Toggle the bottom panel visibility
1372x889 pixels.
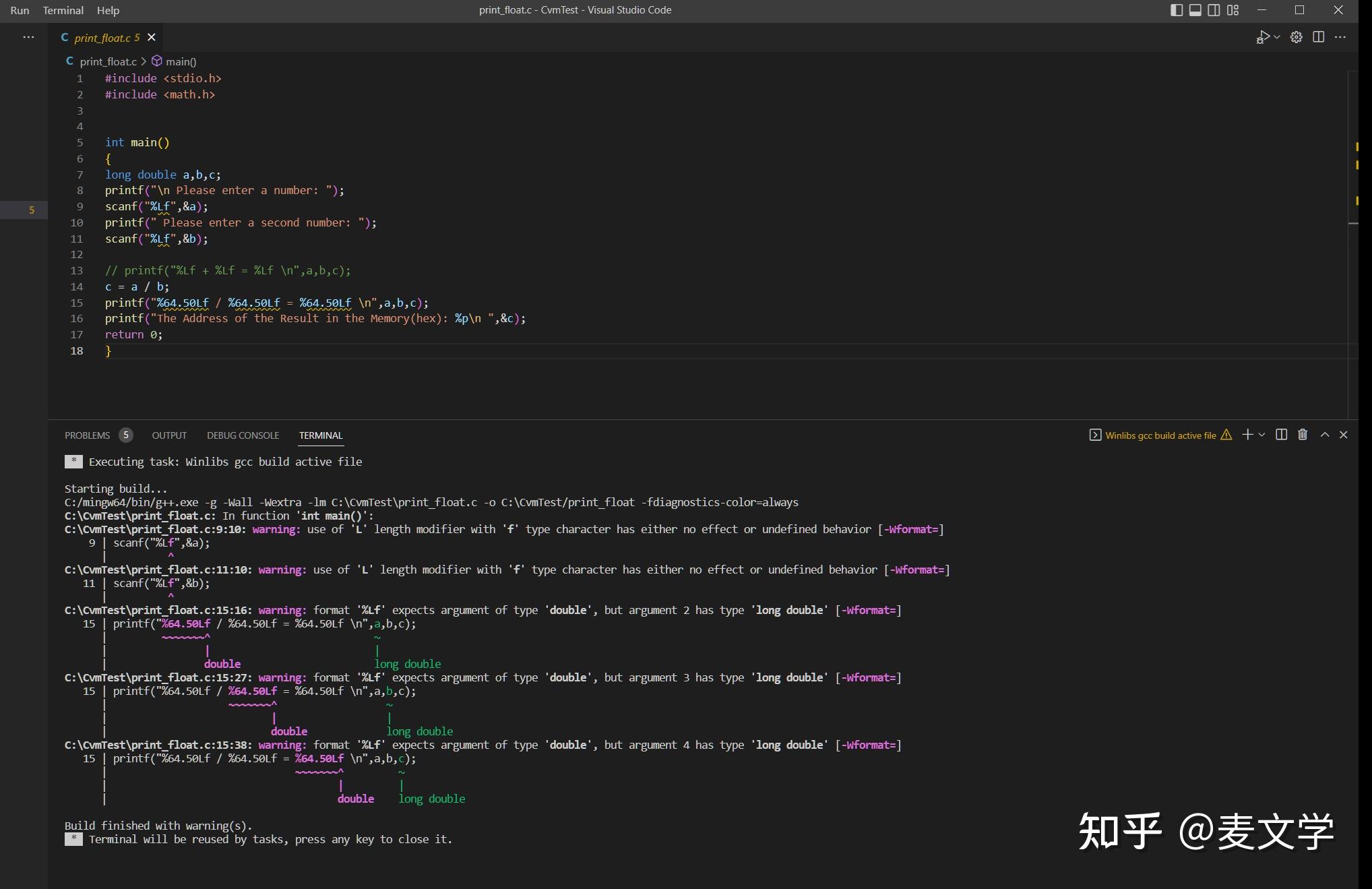(x=1195, y=9)
